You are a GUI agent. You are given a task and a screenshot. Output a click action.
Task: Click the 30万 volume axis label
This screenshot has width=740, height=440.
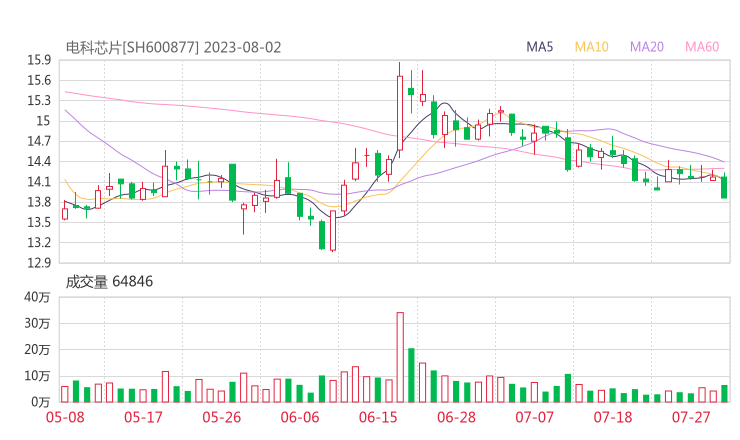pos(37,324)
